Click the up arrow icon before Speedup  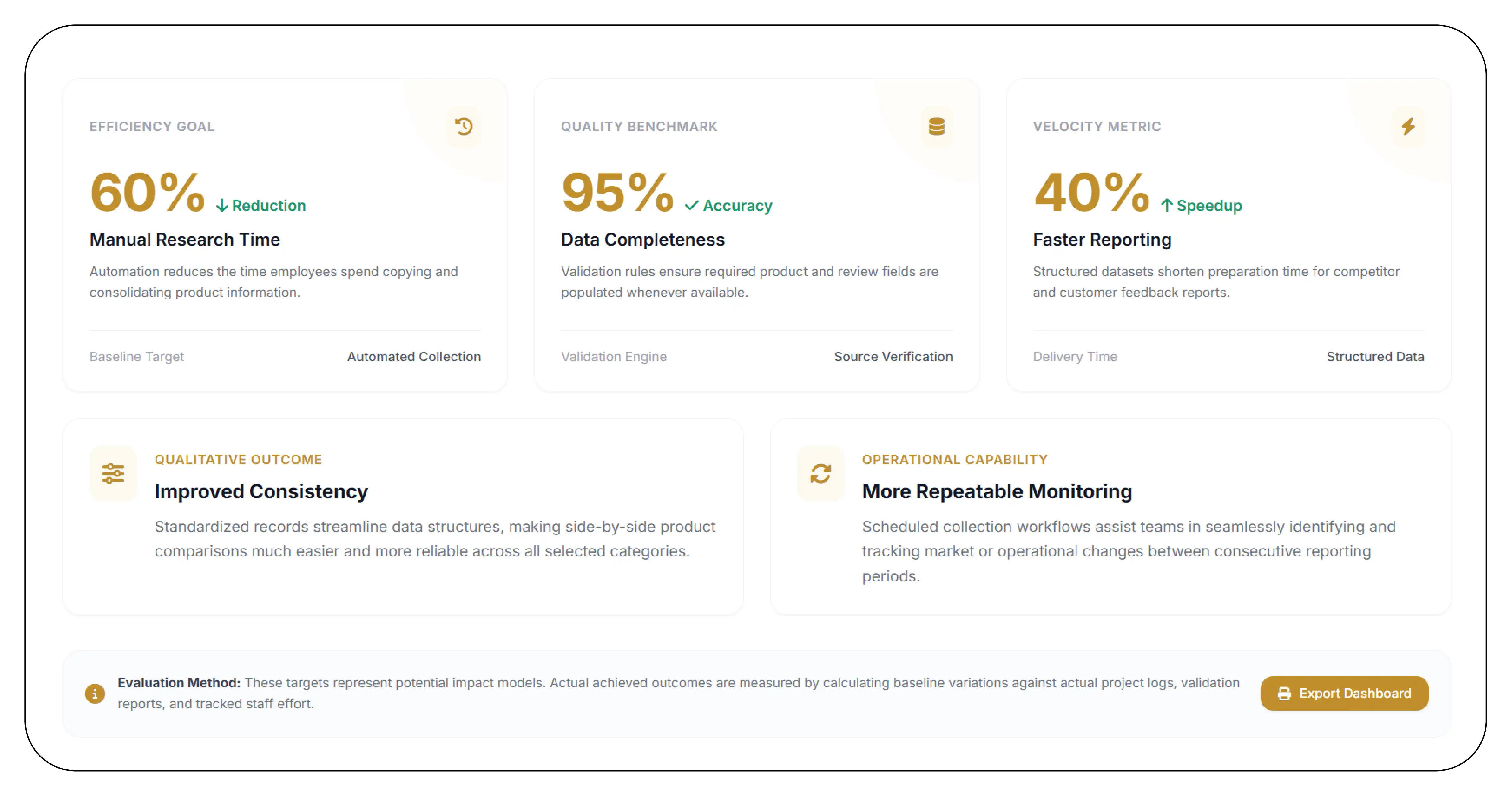coord(1166,205)
